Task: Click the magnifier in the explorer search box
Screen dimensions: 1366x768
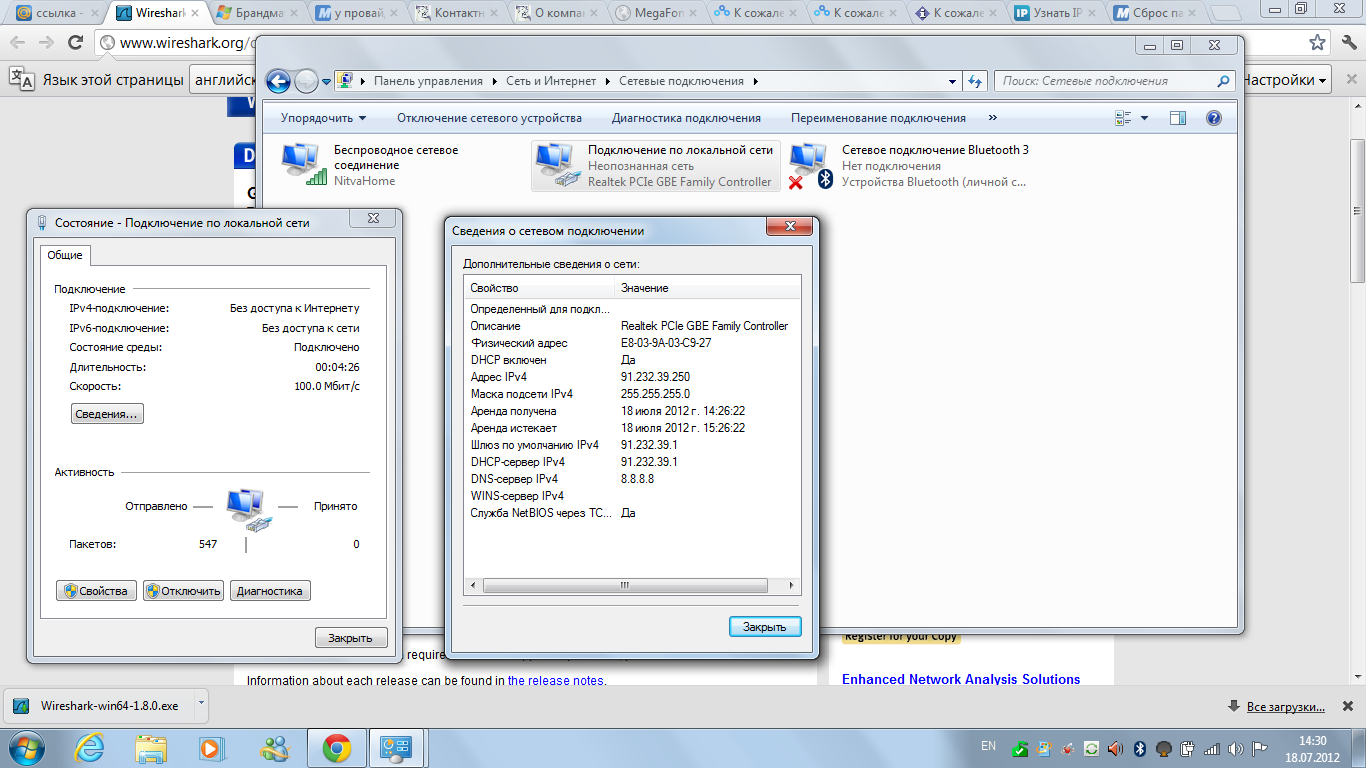Action: 1224,81
